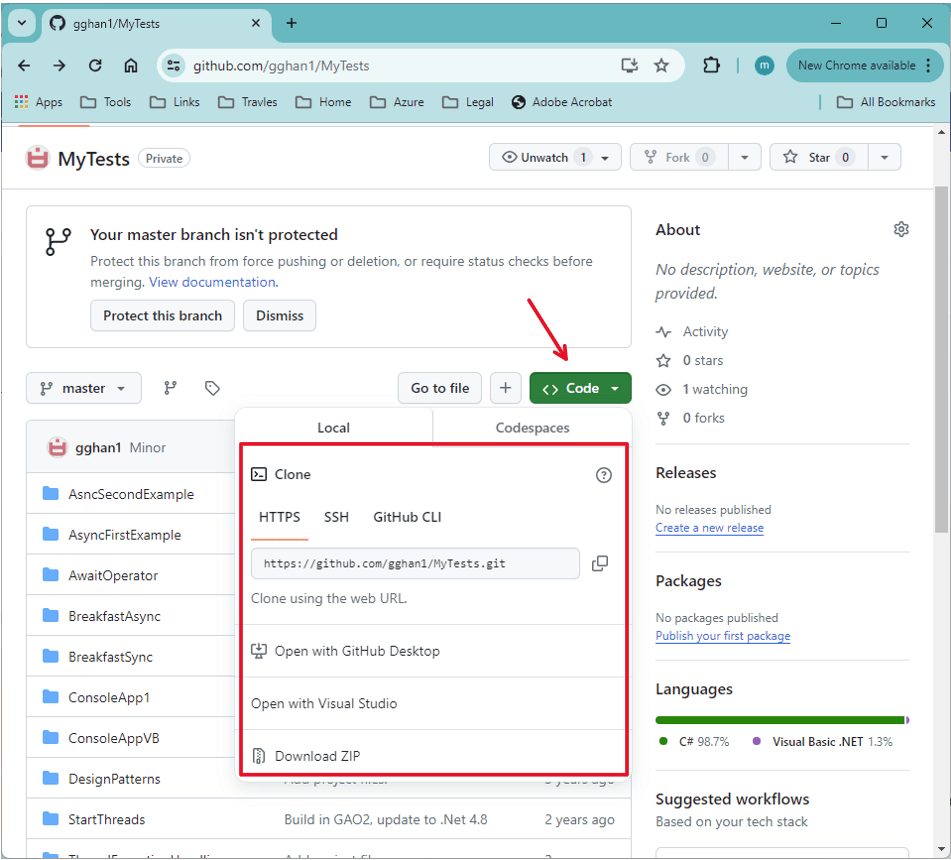Switch to the Codespaces tab
This screenshot has width=951, height=860.
click(x=532, y=428)
